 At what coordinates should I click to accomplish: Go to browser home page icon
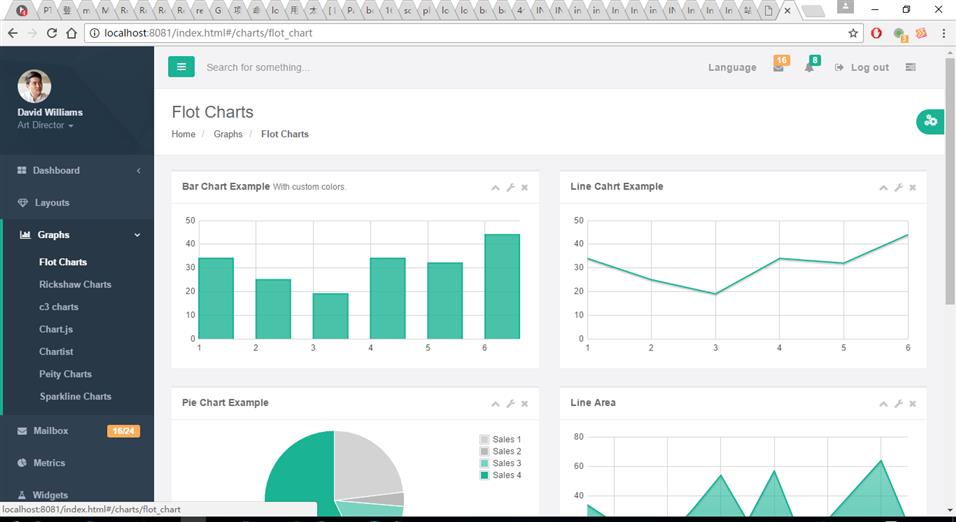(71, 33)
